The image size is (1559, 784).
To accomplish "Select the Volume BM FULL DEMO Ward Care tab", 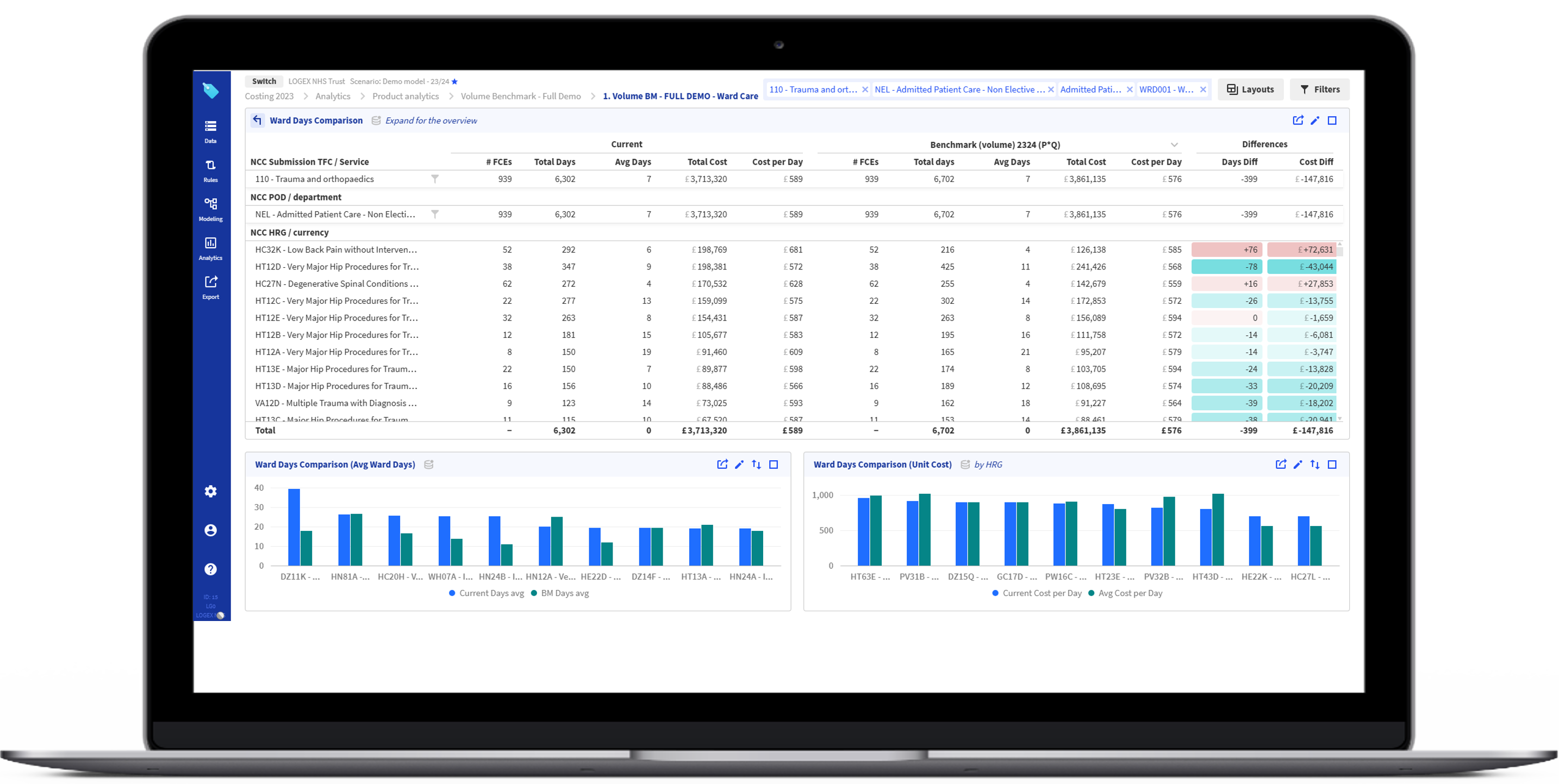I will tap(680, 96).
